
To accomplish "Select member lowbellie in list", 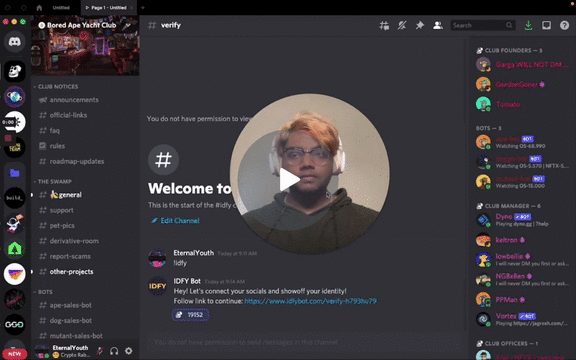I will pos(522,260).
